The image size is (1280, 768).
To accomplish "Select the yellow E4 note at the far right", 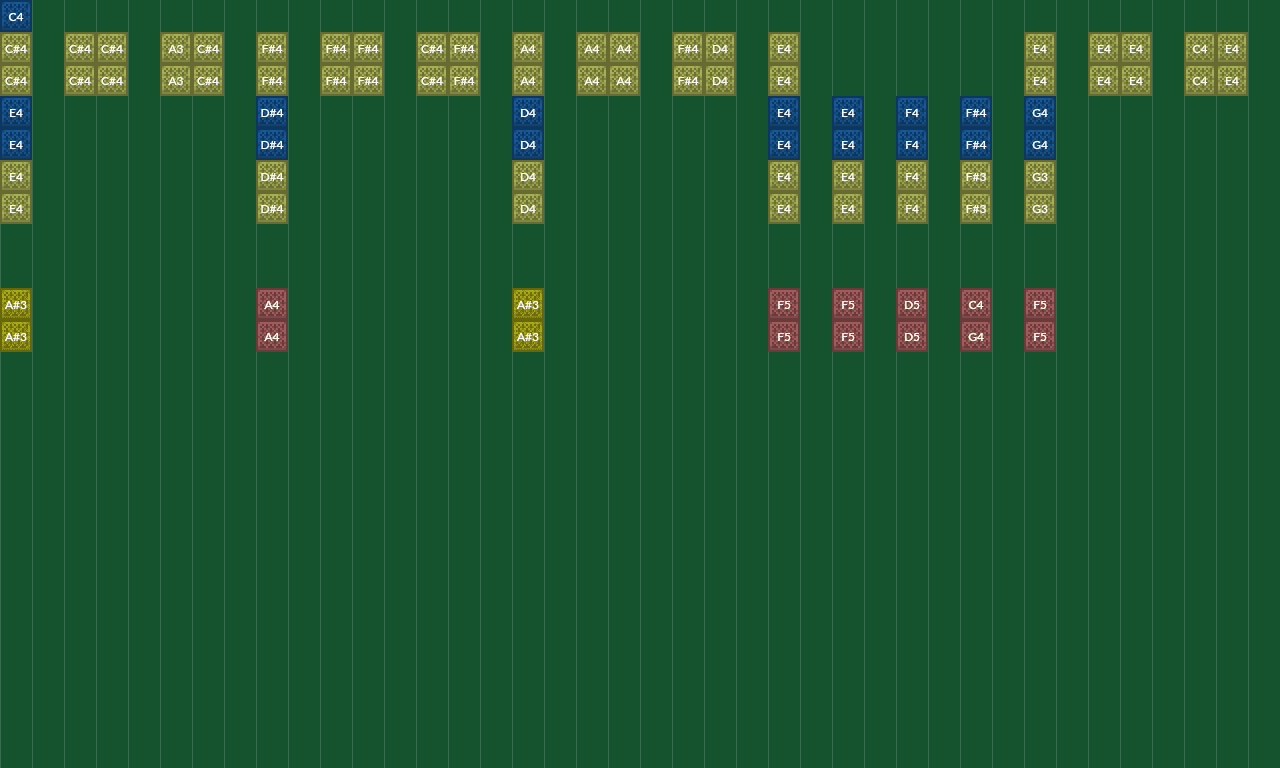I will click(1231, 48).
